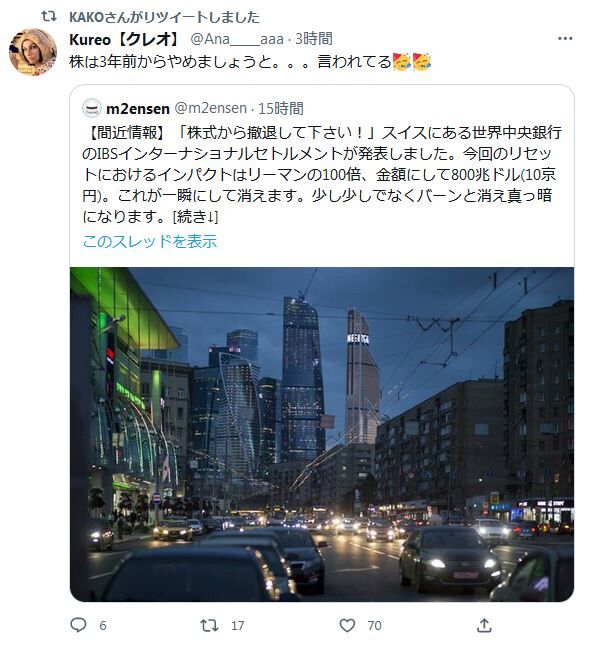The image size is (589, 645).
Task: Open the 15時間 timestamp of quoted tweet
Action: click(x=281, y=109)
